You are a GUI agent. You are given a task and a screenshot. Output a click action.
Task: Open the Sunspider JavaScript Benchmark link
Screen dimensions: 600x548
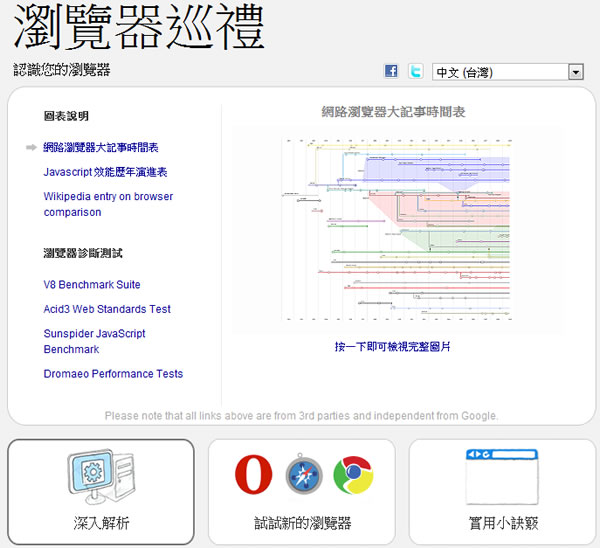(95, 341)
